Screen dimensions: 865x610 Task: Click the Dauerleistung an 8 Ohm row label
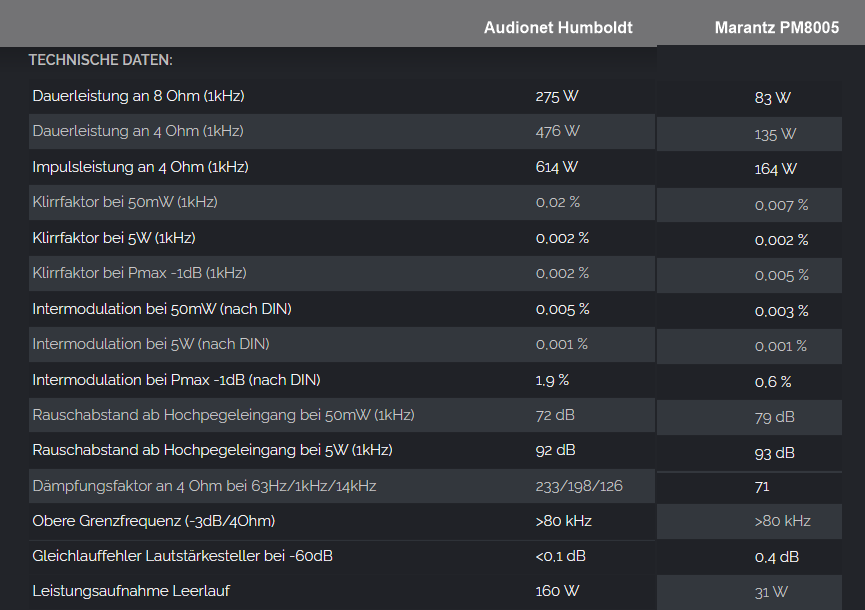[138, 96]
